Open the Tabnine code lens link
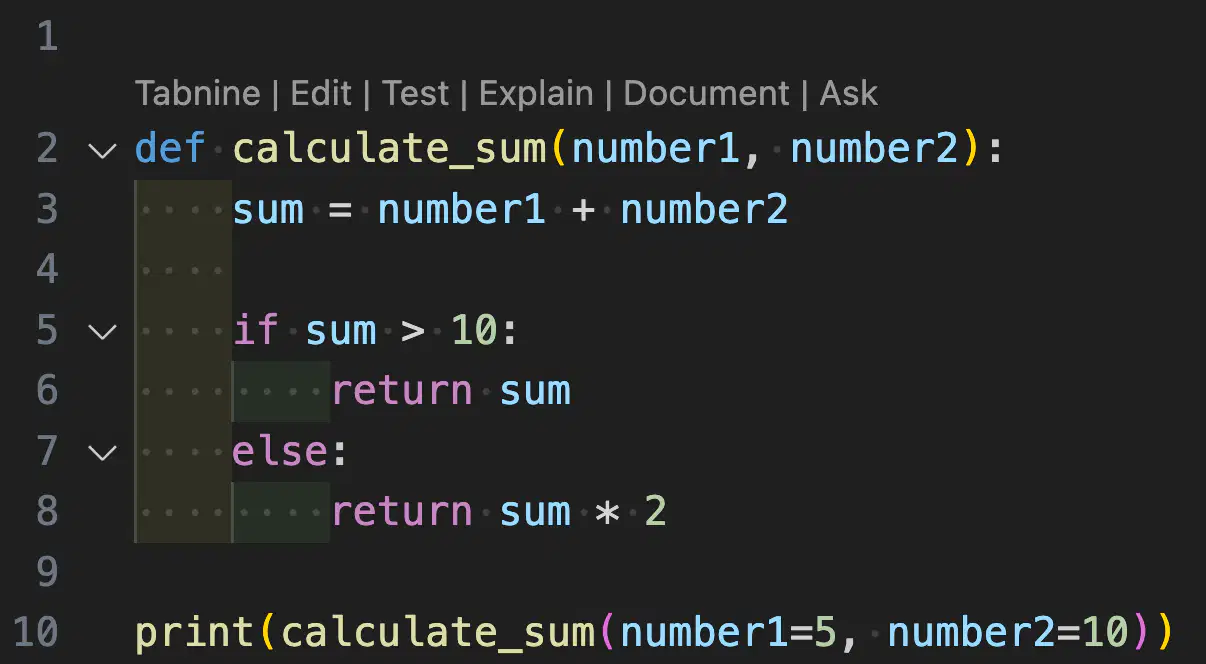 click(197, 94)
